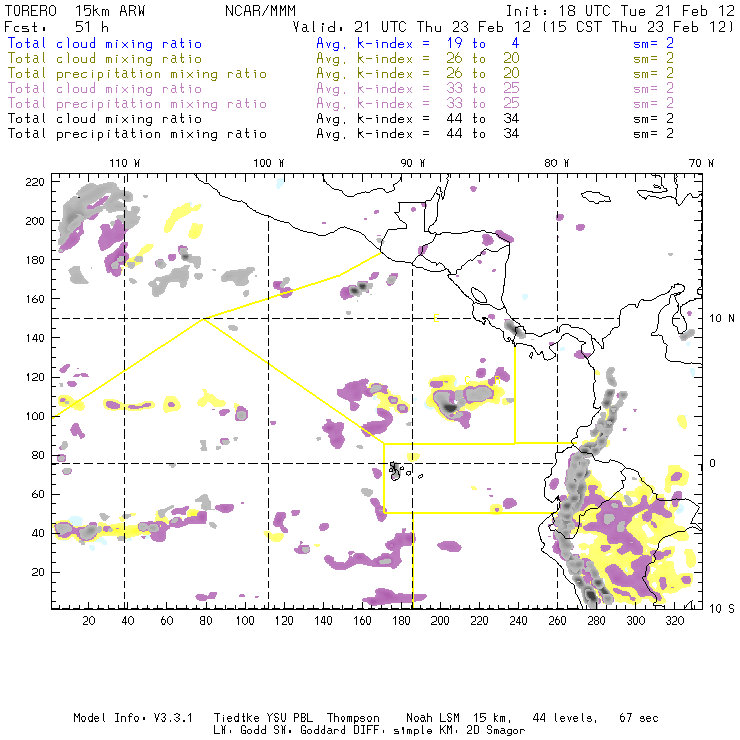The image size is (740, 740).
Task: Click 'Tiedtke' in the footer
Action: 236,718
